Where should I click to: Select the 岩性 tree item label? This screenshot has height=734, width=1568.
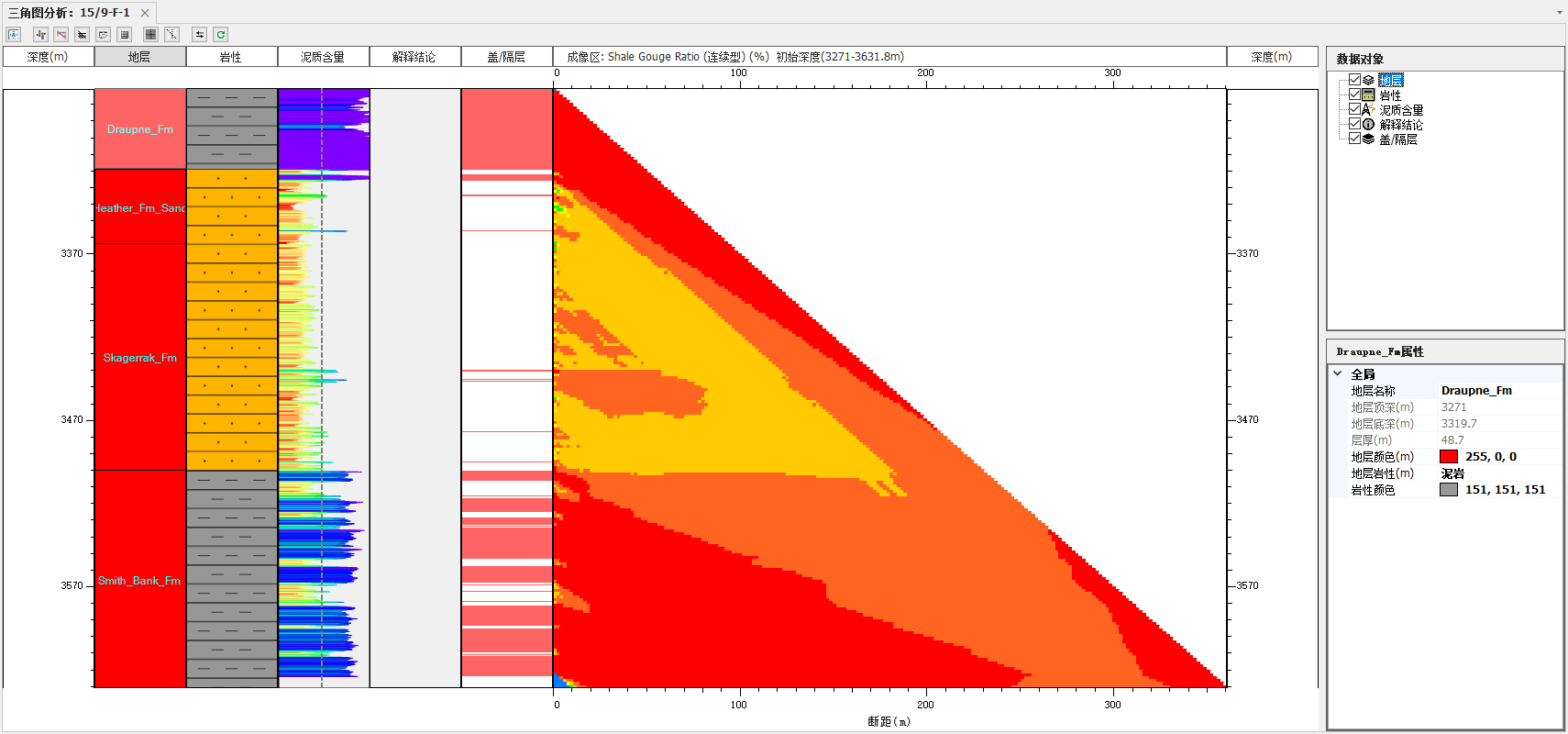tap(1390, 95)
